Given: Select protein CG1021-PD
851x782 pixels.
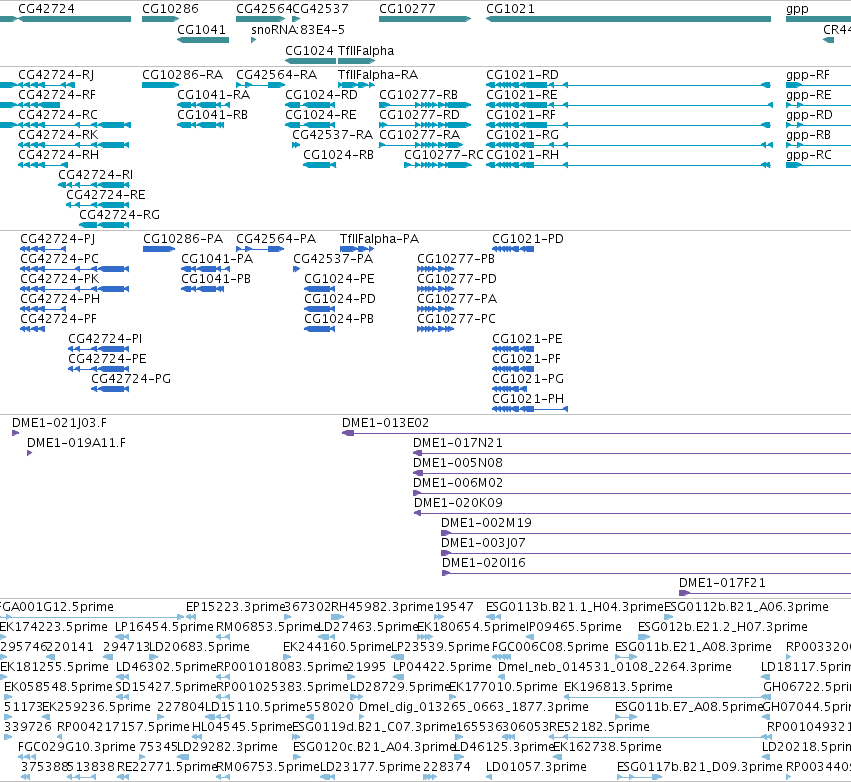Looking at the screenshot, I should coord(528,239).
